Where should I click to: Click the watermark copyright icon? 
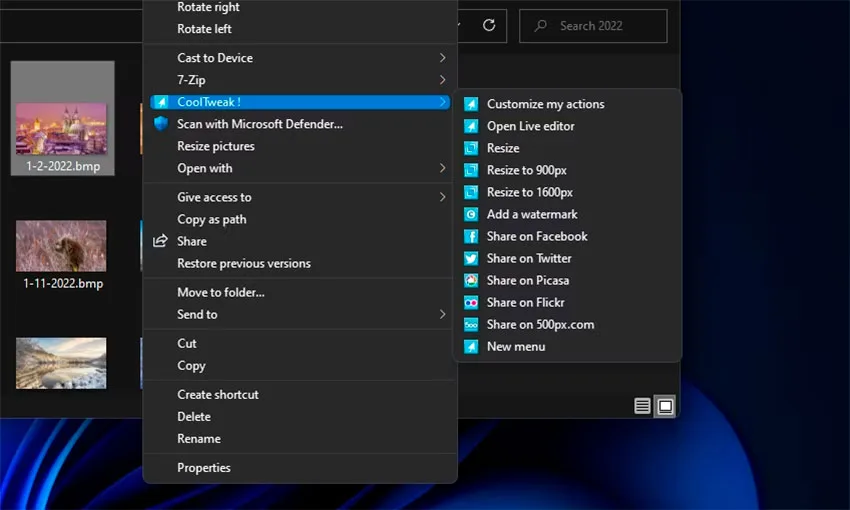[471, 215]
